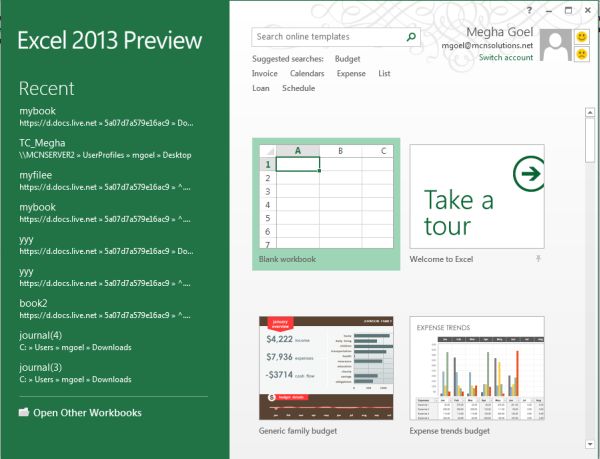Search suggested term Schedule
The height and width of the screenshot is (459, 600).
click(x=298, y=88)
